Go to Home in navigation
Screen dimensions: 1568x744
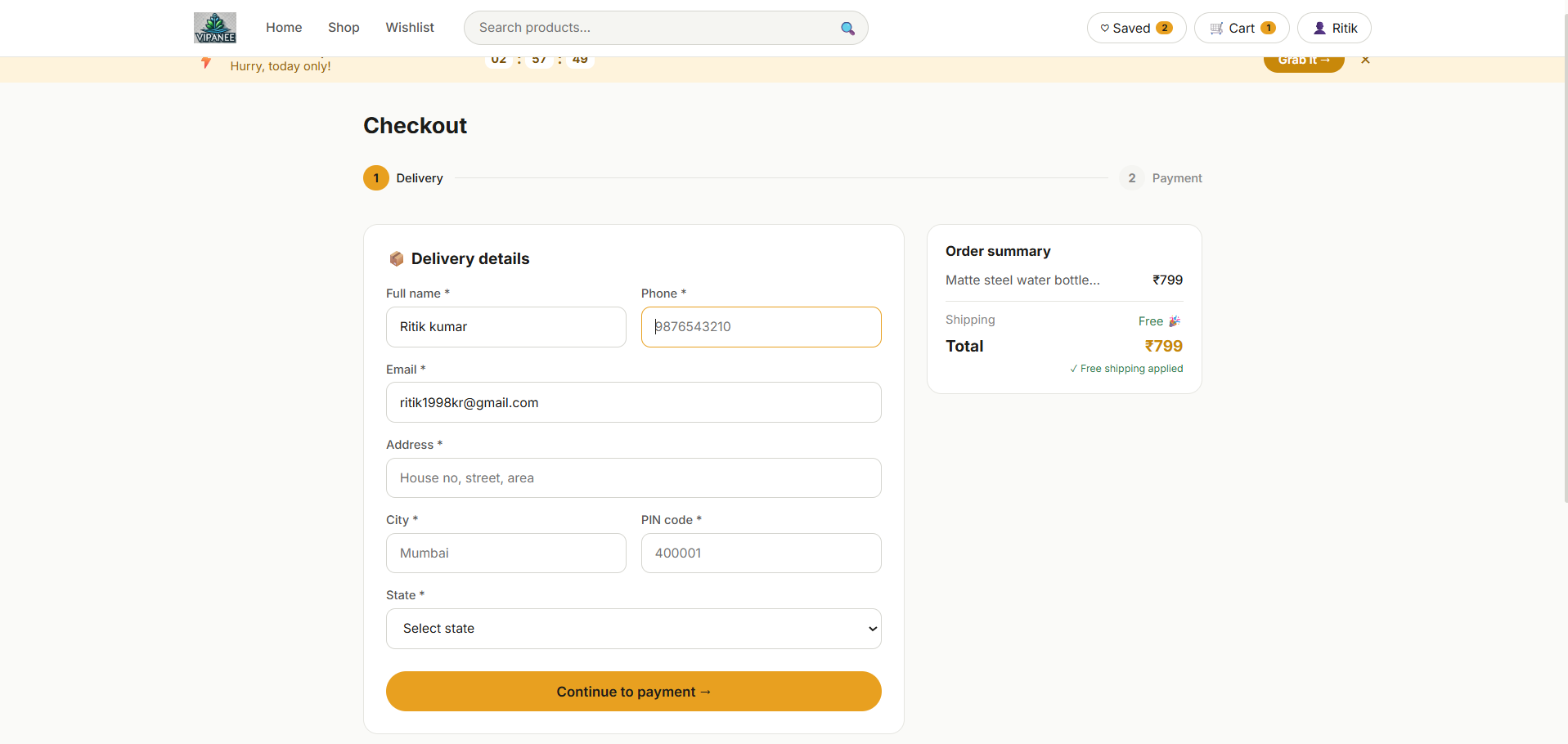point(284,28)
